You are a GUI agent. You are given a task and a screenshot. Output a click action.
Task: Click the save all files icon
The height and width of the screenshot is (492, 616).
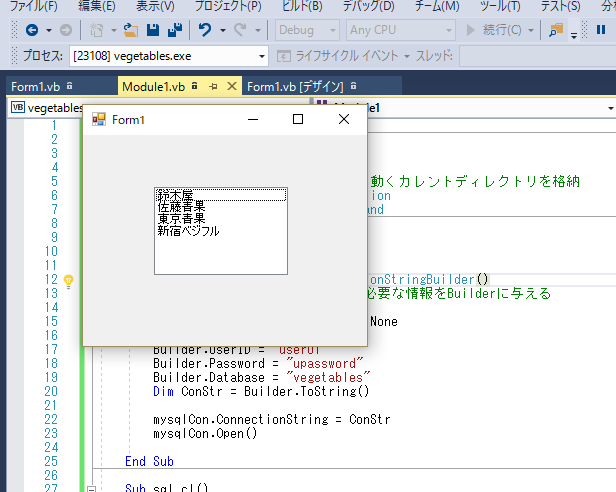pyautogui.click(x=174, y=30)
